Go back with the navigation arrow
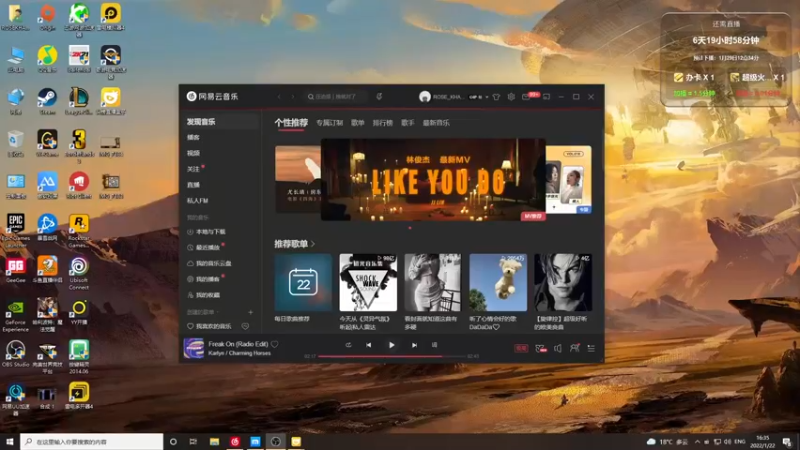 pos(279,96)
